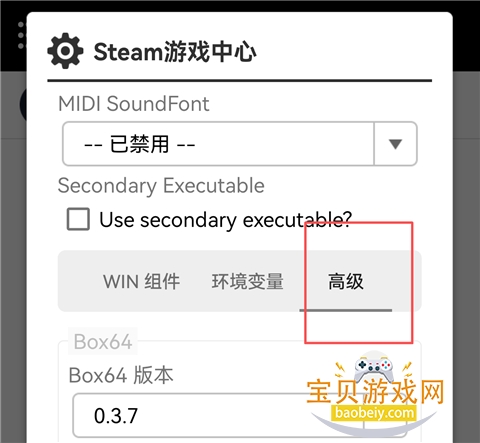The height and width of the screenshot is (443, 480).
Task: Select the 高级 tab
Action: (x=346, y=282)
